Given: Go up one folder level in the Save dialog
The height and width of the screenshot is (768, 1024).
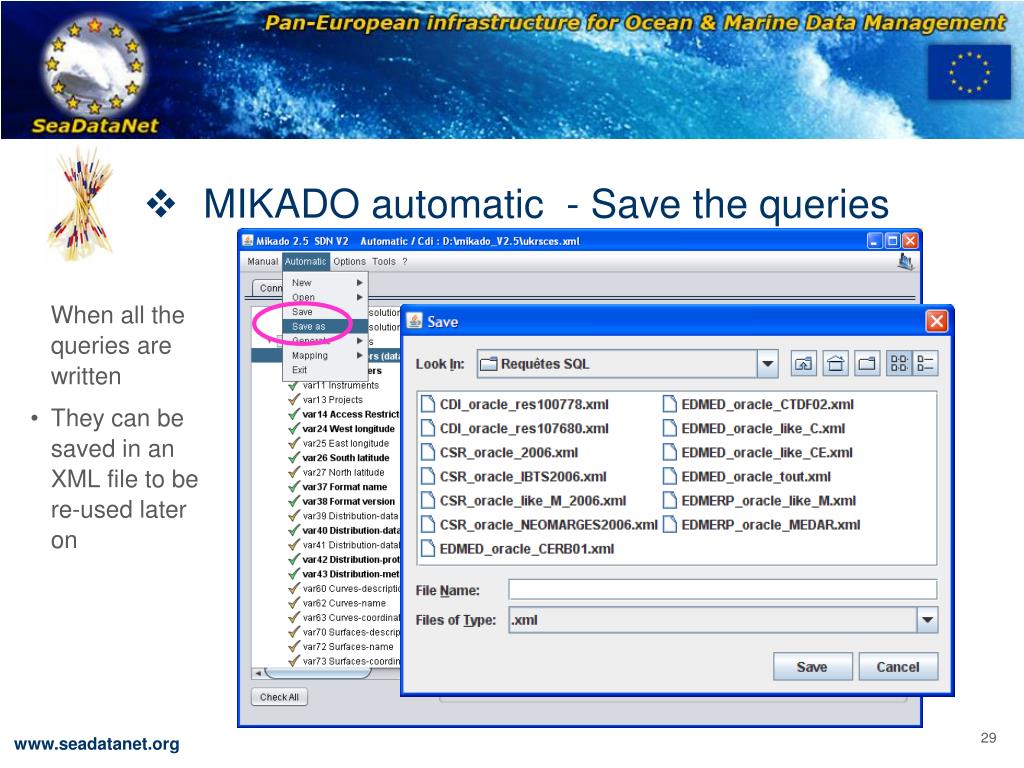Looking at the screenshot, I should click(x=803, y=364).
